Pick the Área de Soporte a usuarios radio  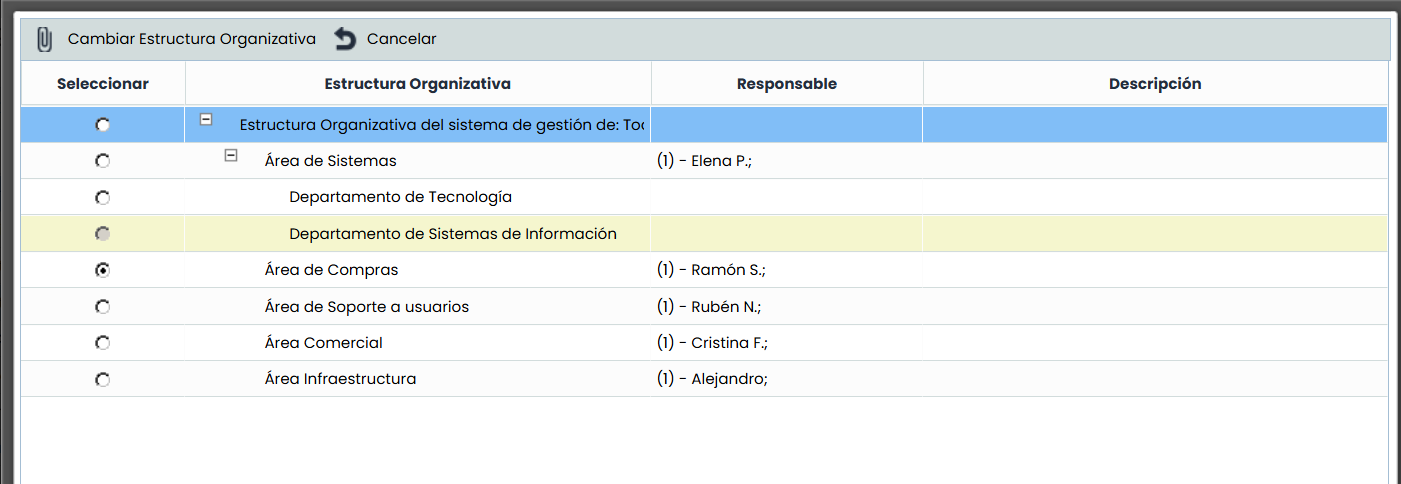point(103,307)
